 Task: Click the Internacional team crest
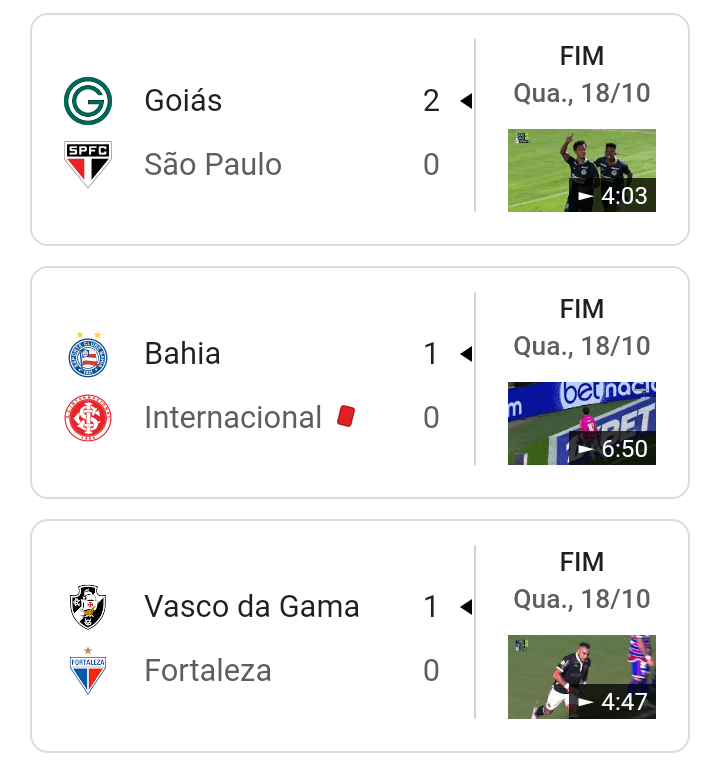click(88, 418)
